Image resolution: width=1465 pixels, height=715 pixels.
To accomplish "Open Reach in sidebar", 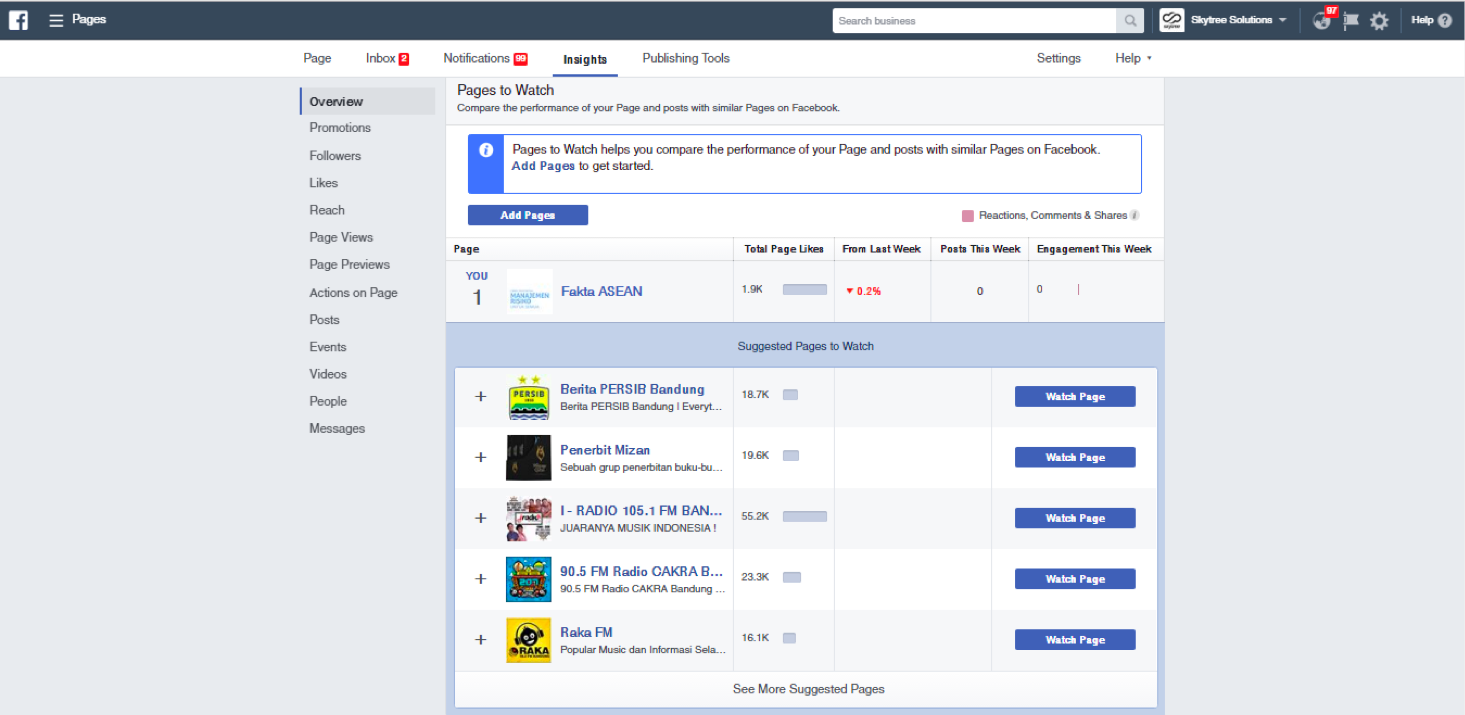I will [x=327, y=210].
